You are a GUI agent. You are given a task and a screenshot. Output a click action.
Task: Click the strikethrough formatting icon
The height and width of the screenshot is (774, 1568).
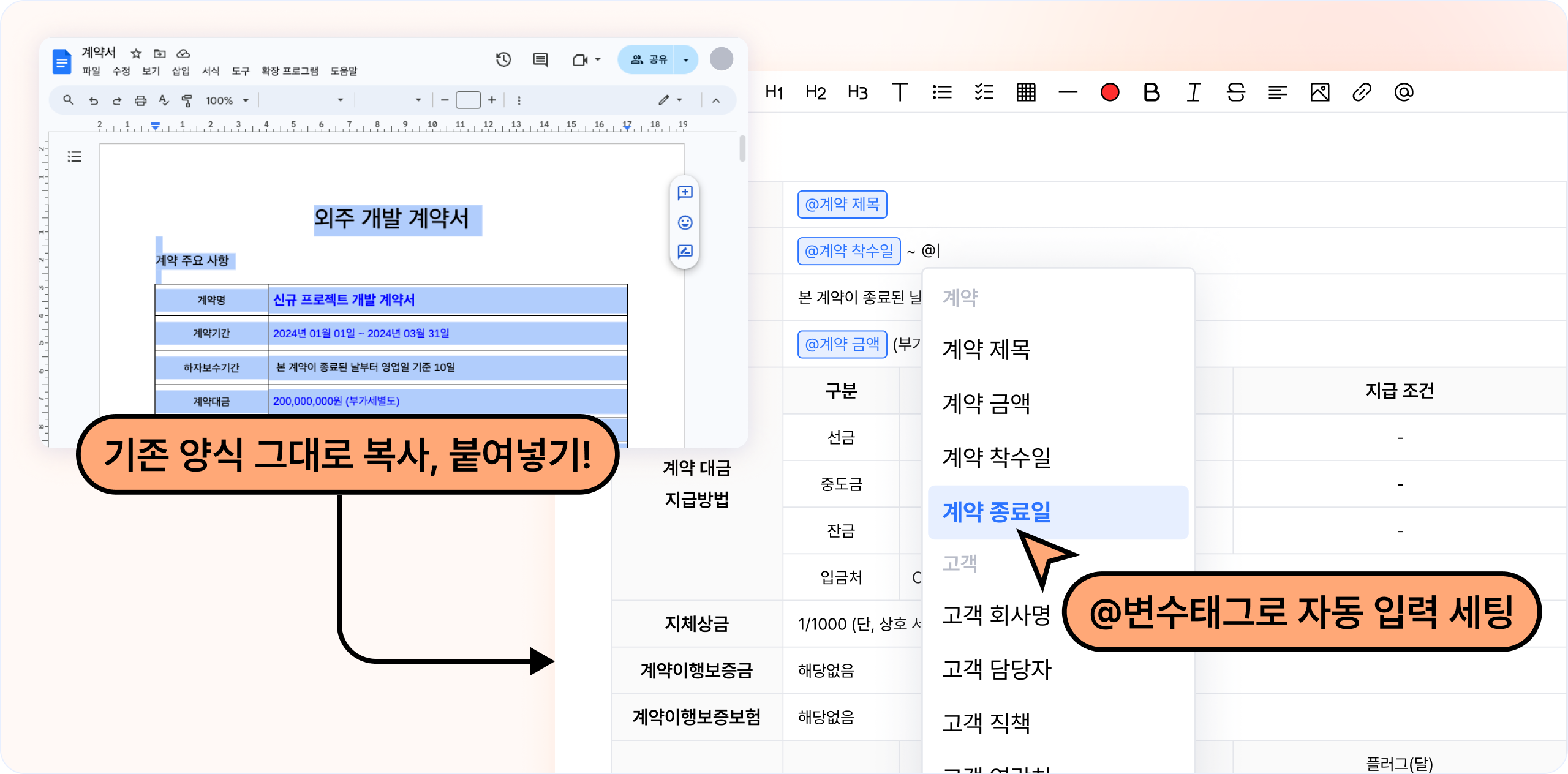coord(1235,92)
